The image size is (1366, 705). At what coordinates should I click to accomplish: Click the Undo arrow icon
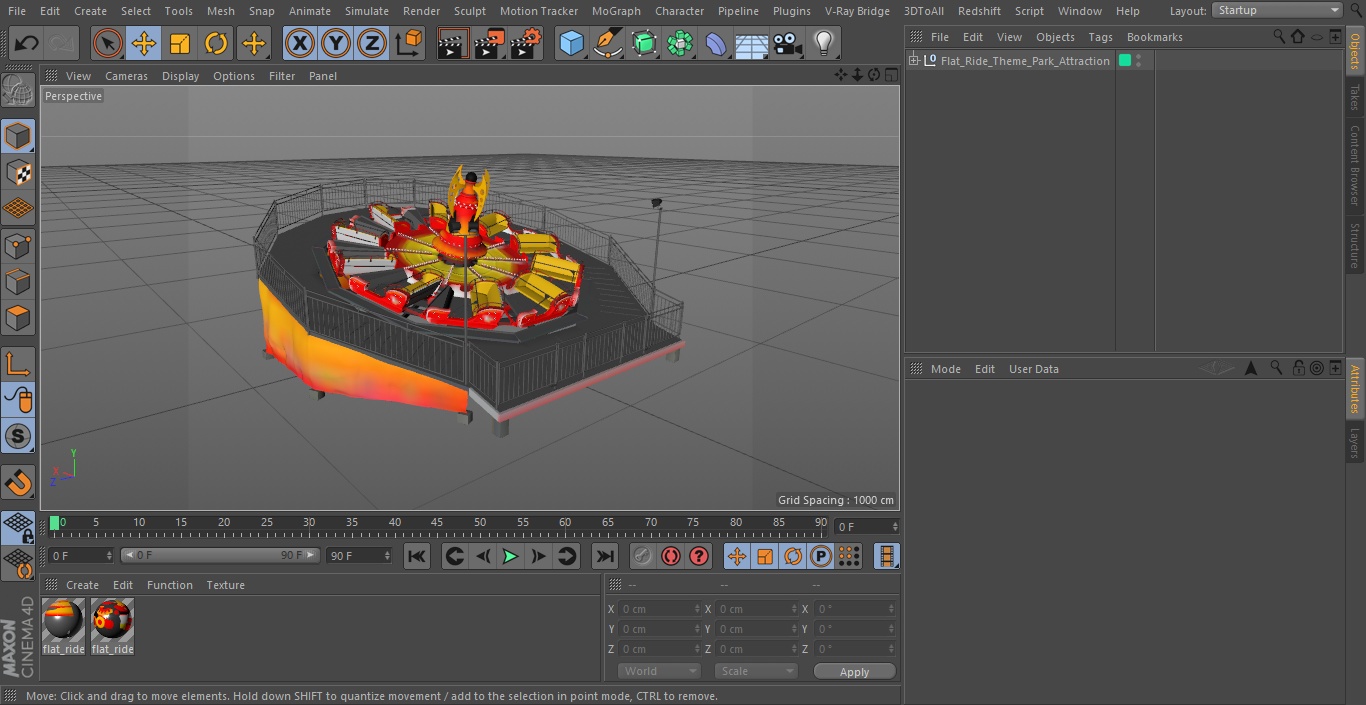pos(27,44)
